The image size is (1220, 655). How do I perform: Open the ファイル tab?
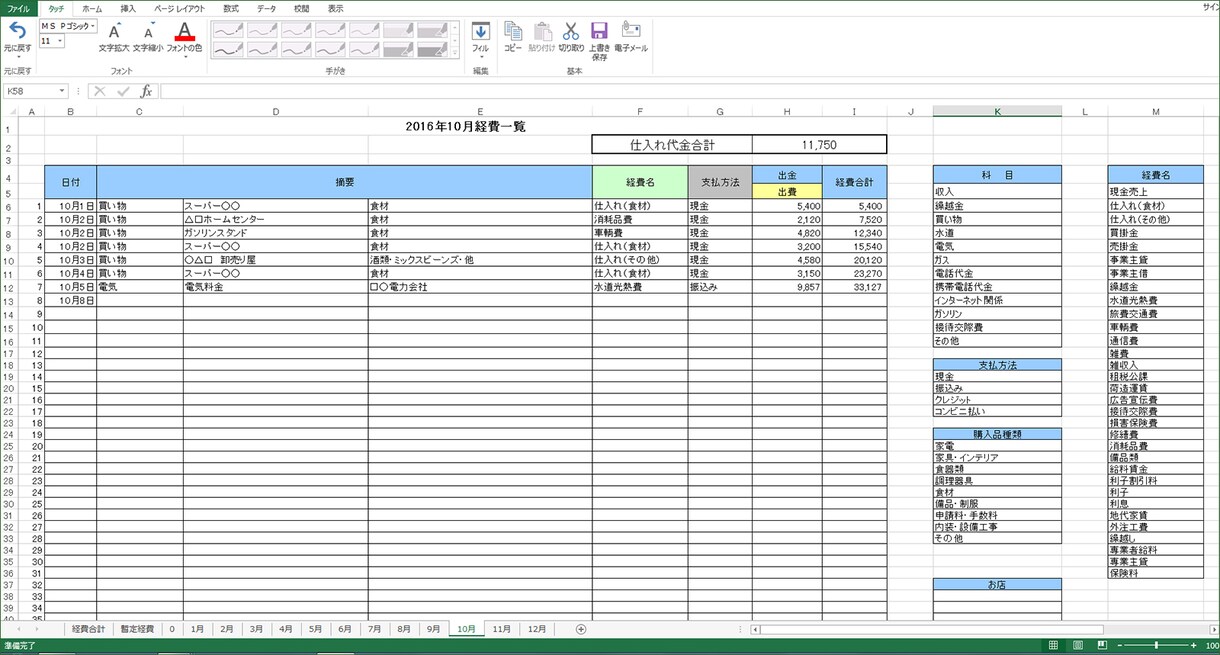pos(19,7)
